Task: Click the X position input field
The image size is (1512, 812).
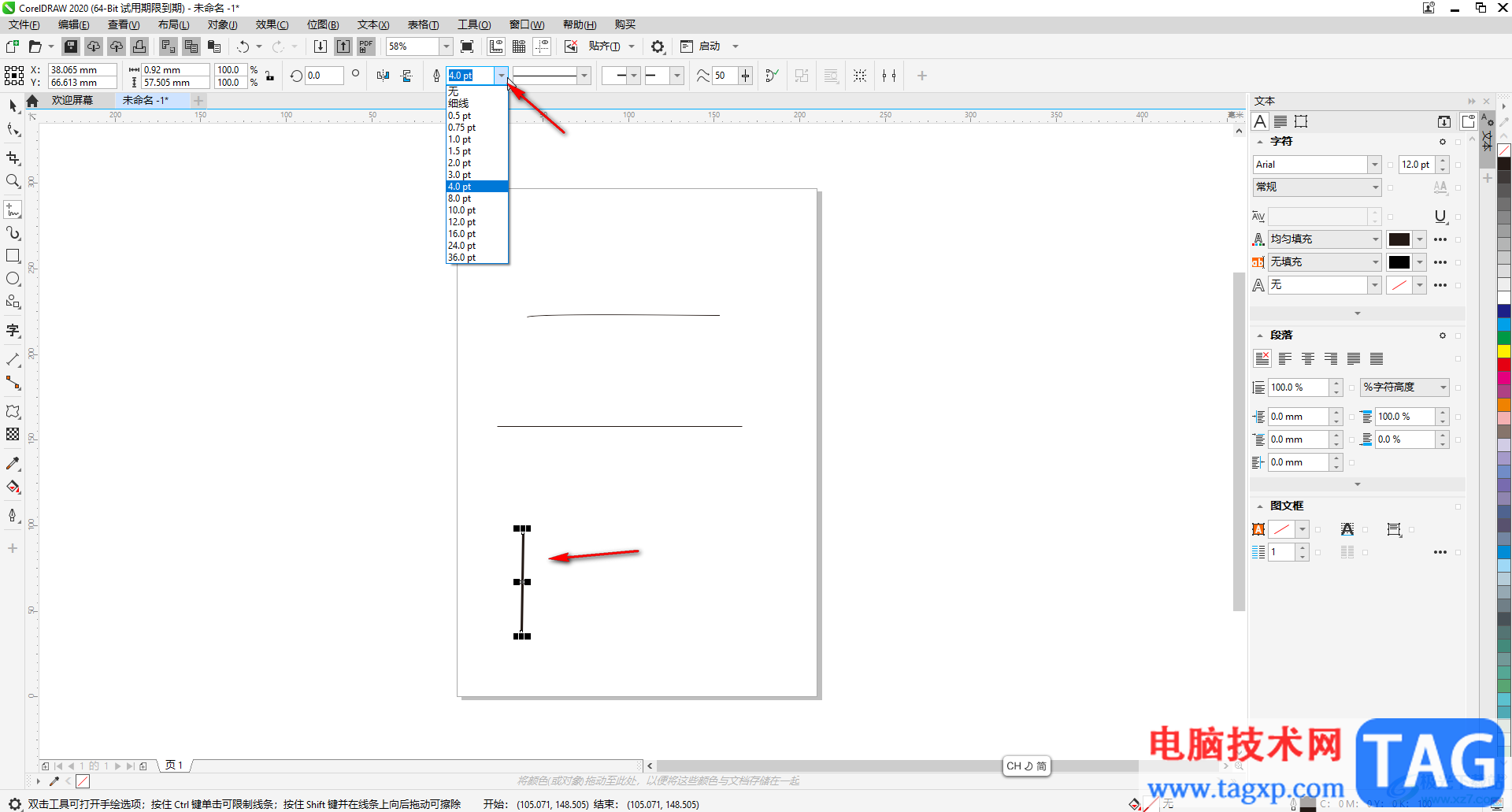Action: (x=82, y=70)
